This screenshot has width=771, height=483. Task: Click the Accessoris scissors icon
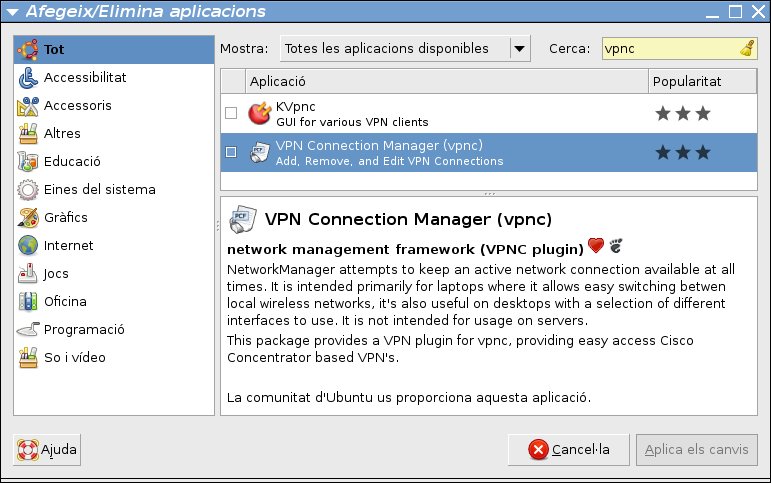click(28, 106)
